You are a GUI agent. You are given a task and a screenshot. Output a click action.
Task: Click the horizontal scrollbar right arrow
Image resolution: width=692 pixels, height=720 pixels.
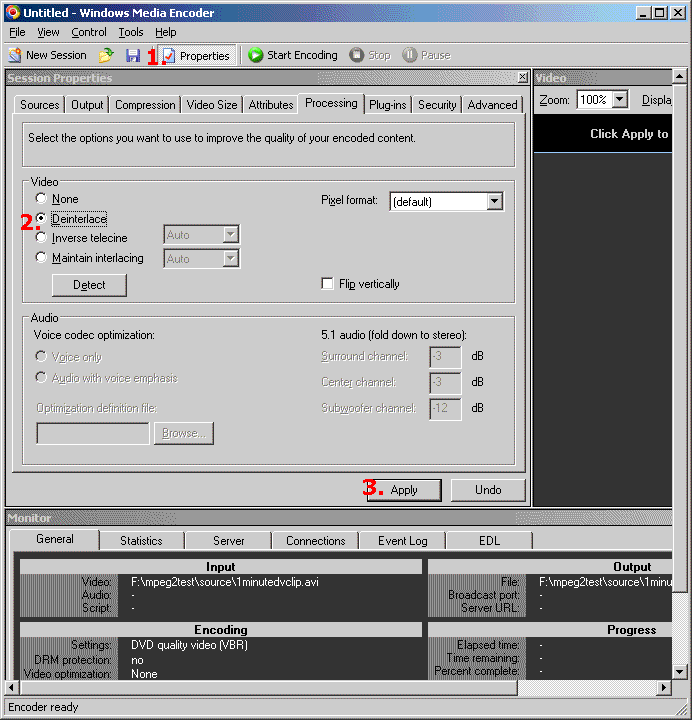tap(663, 688)
